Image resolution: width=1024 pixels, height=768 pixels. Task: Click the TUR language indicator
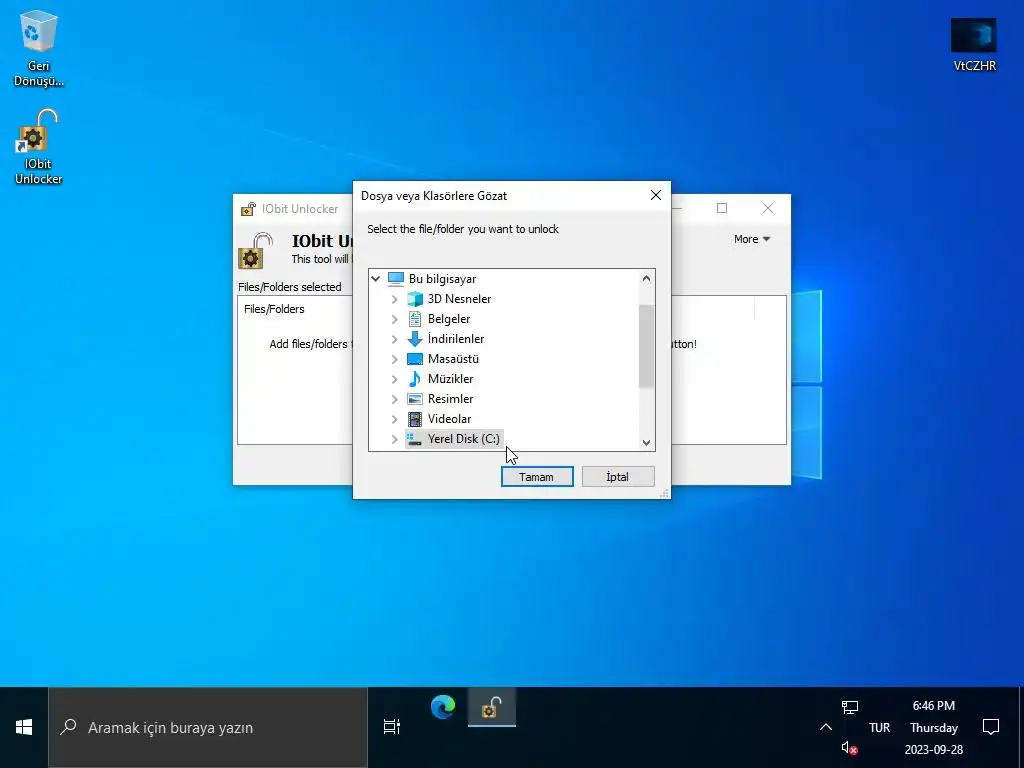[x=879, y=727]
